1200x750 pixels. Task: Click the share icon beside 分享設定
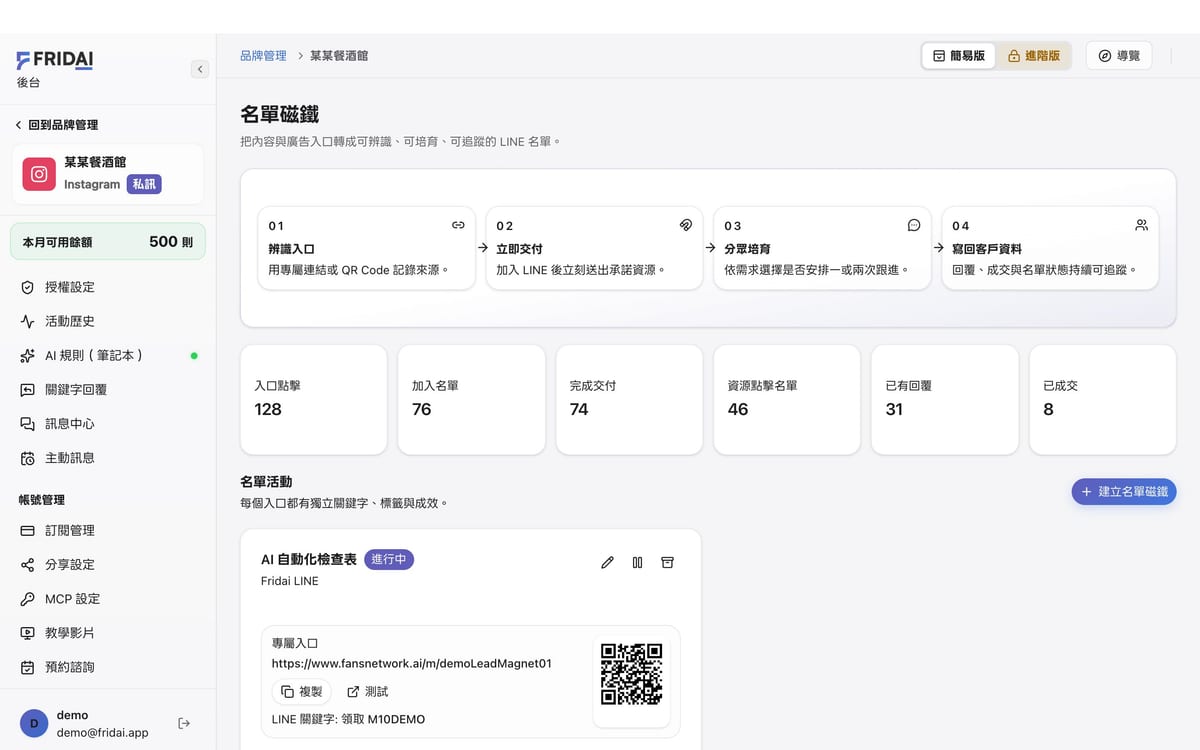tap(28, 564)
